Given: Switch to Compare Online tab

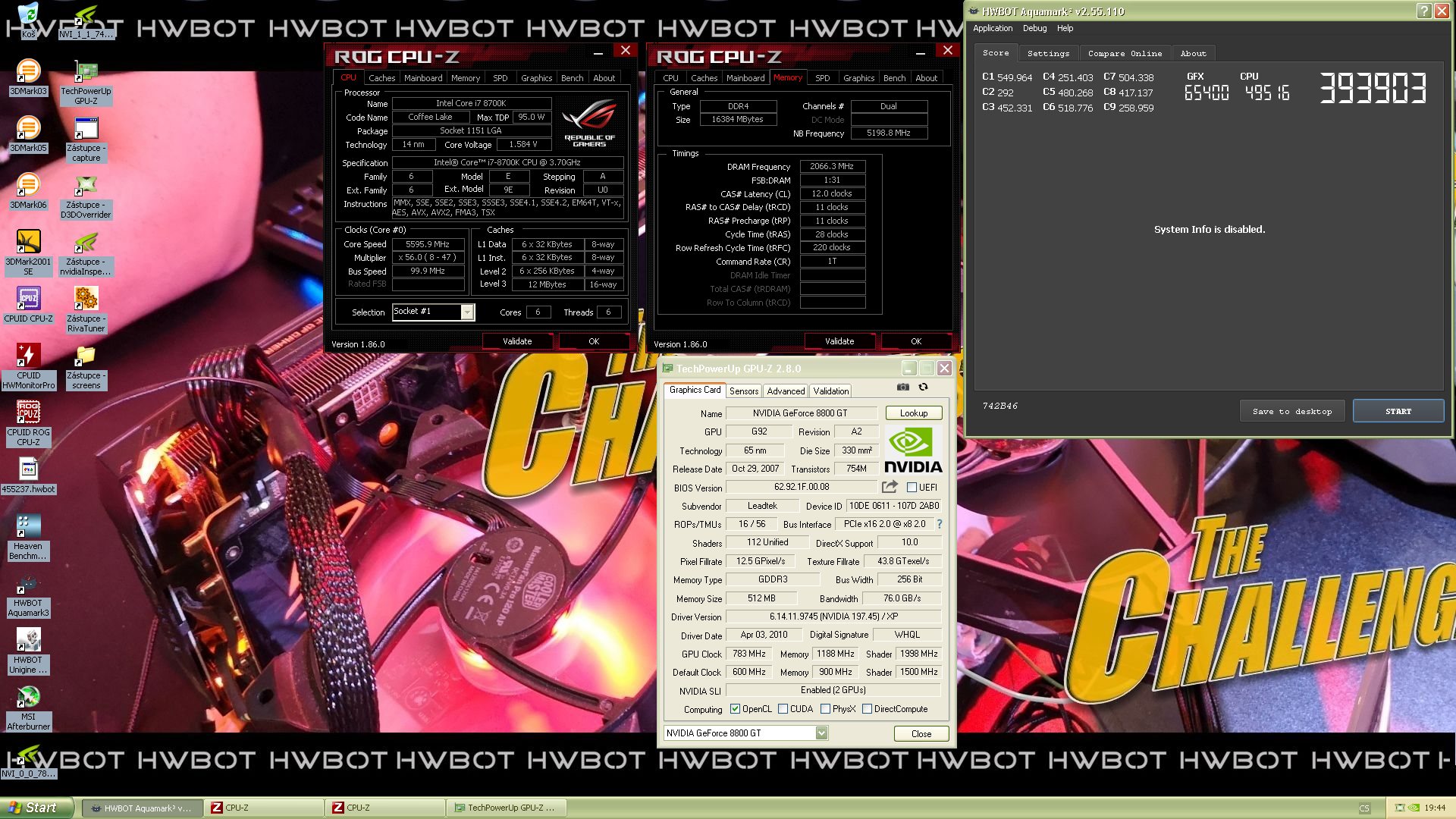Looking at the screenshot, I should (x=1125, y=53).
